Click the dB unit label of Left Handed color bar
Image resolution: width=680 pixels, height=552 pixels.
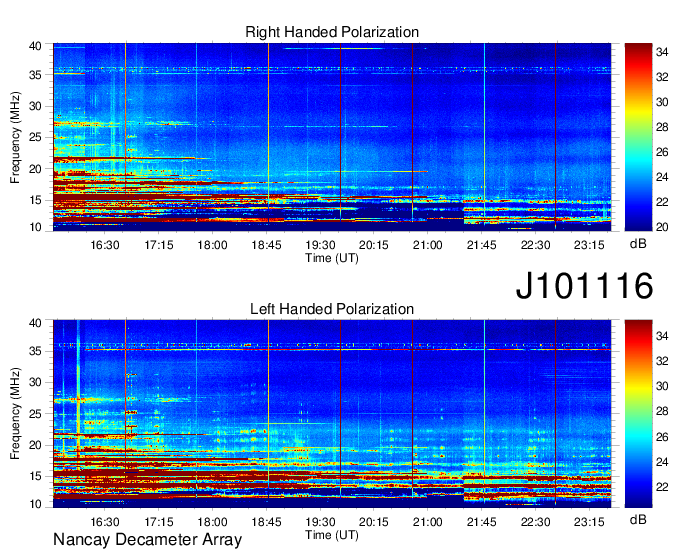pos(638,519)
